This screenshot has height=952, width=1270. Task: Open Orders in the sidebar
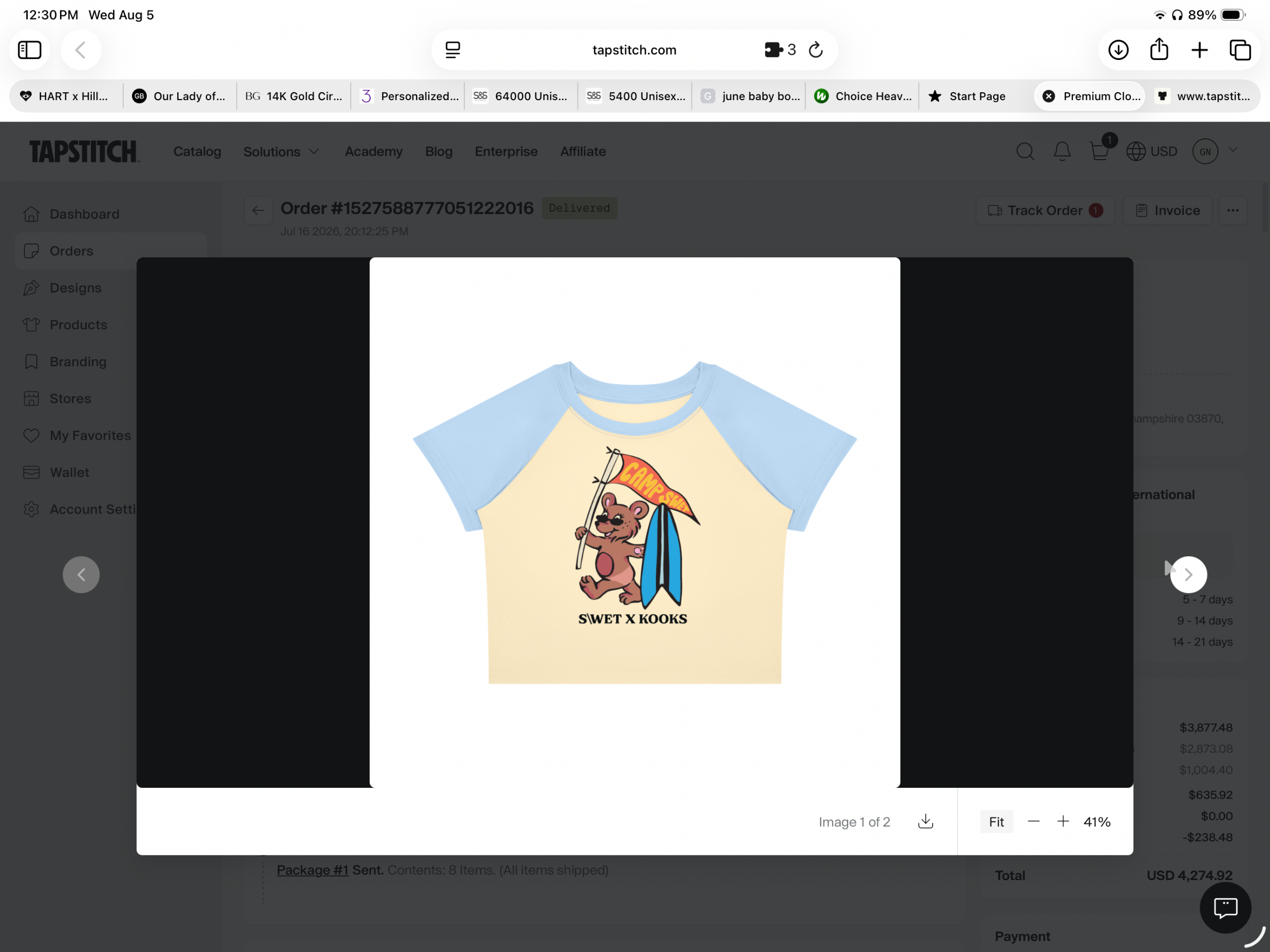tap(110, 251)
